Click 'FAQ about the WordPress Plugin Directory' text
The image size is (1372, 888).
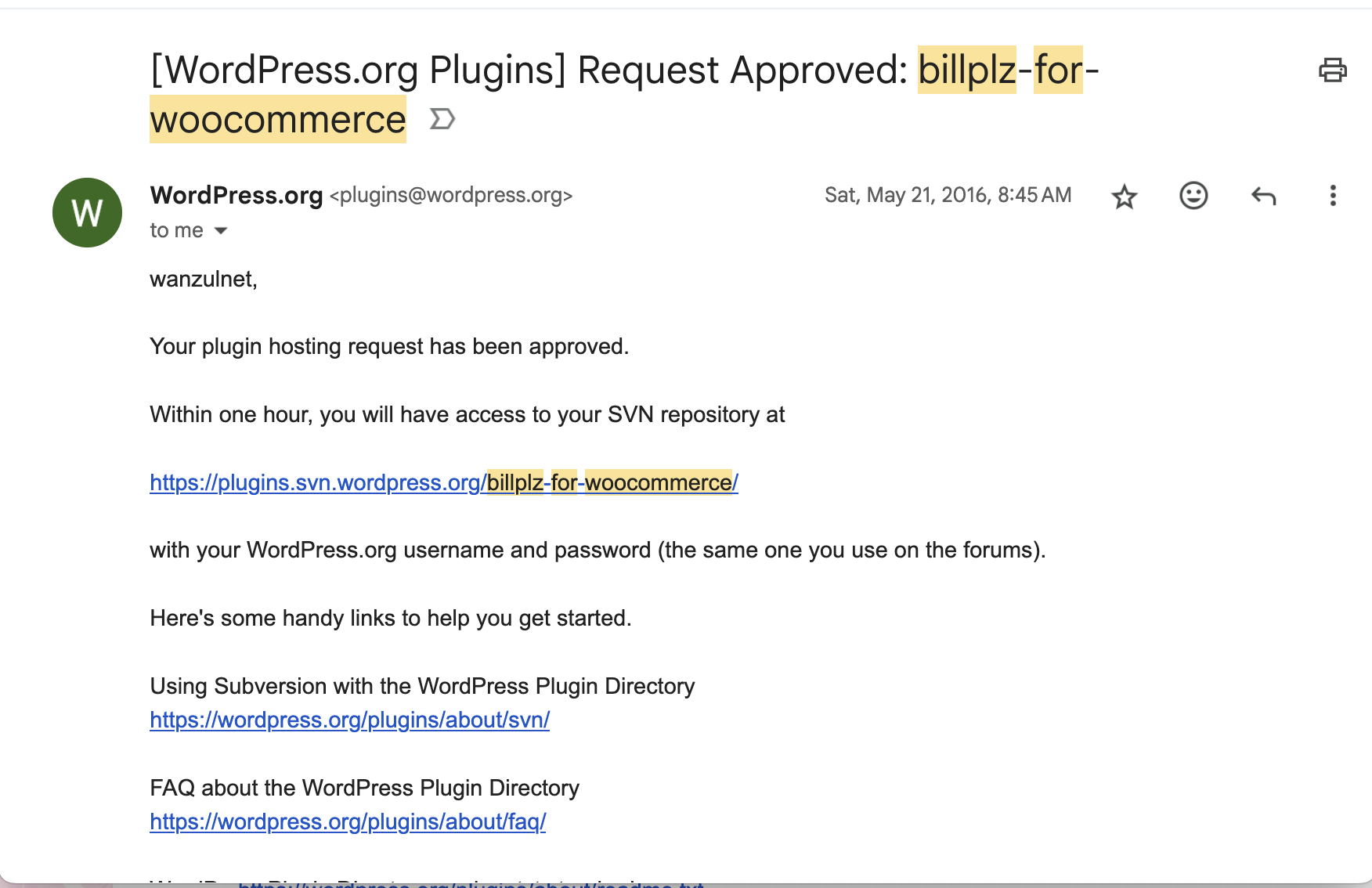point(364,788)
